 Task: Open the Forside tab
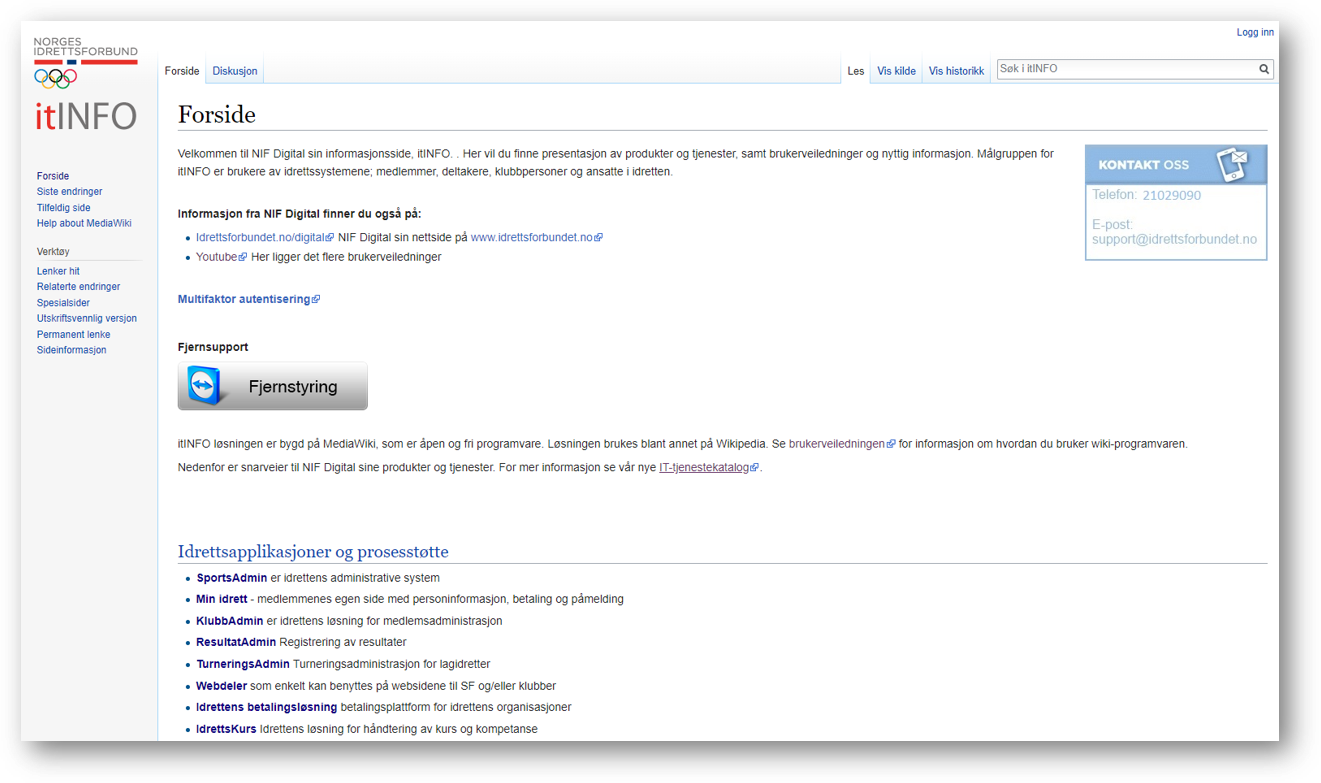182,71
